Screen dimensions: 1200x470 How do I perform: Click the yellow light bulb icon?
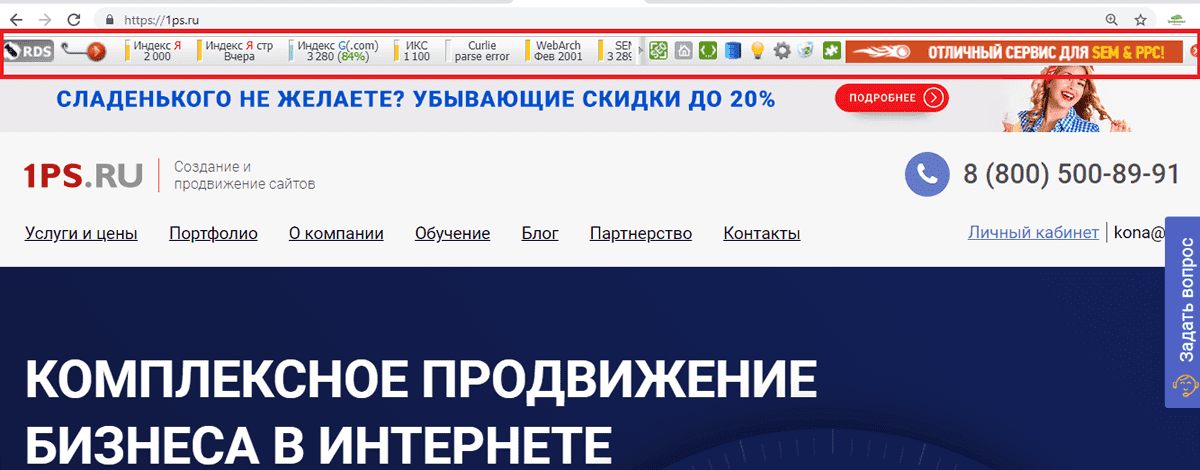click(758, 50)
